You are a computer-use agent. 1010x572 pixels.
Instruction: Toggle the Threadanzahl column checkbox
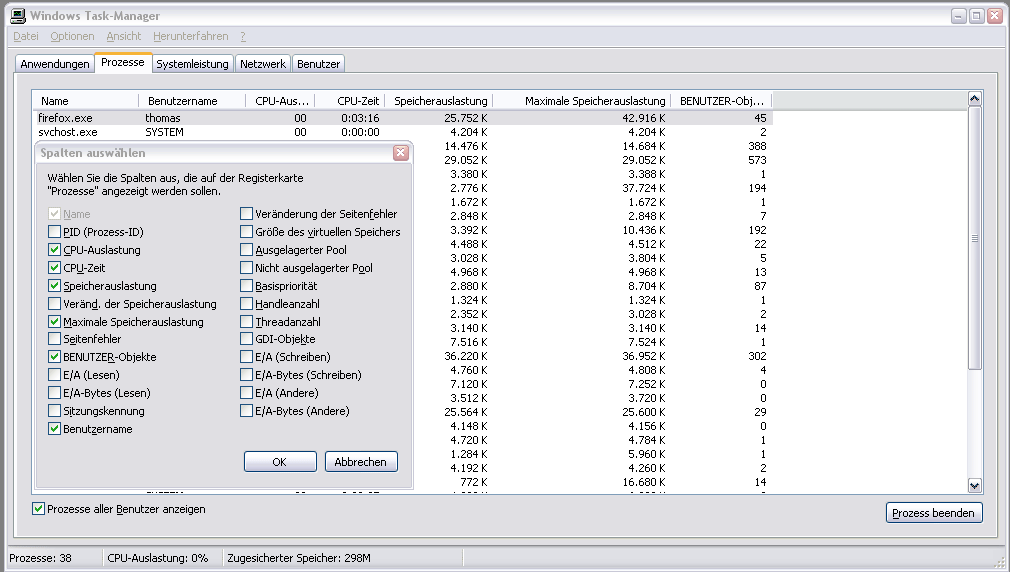(246, 322)
